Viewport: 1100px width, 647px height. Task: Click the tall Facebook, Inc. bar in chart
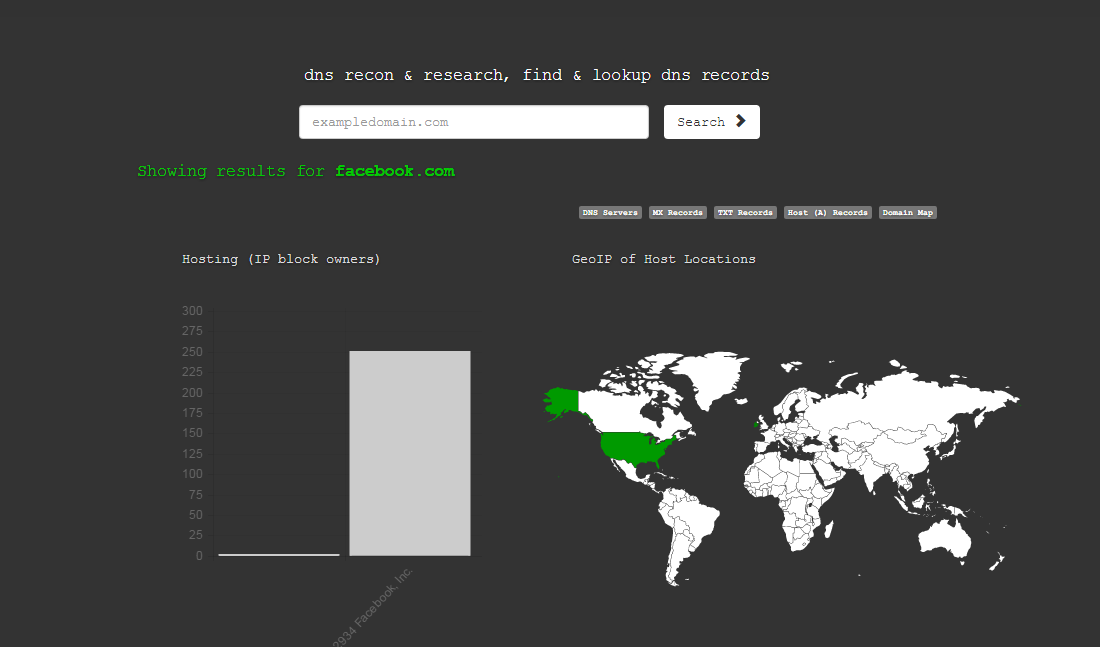(410, 453)
